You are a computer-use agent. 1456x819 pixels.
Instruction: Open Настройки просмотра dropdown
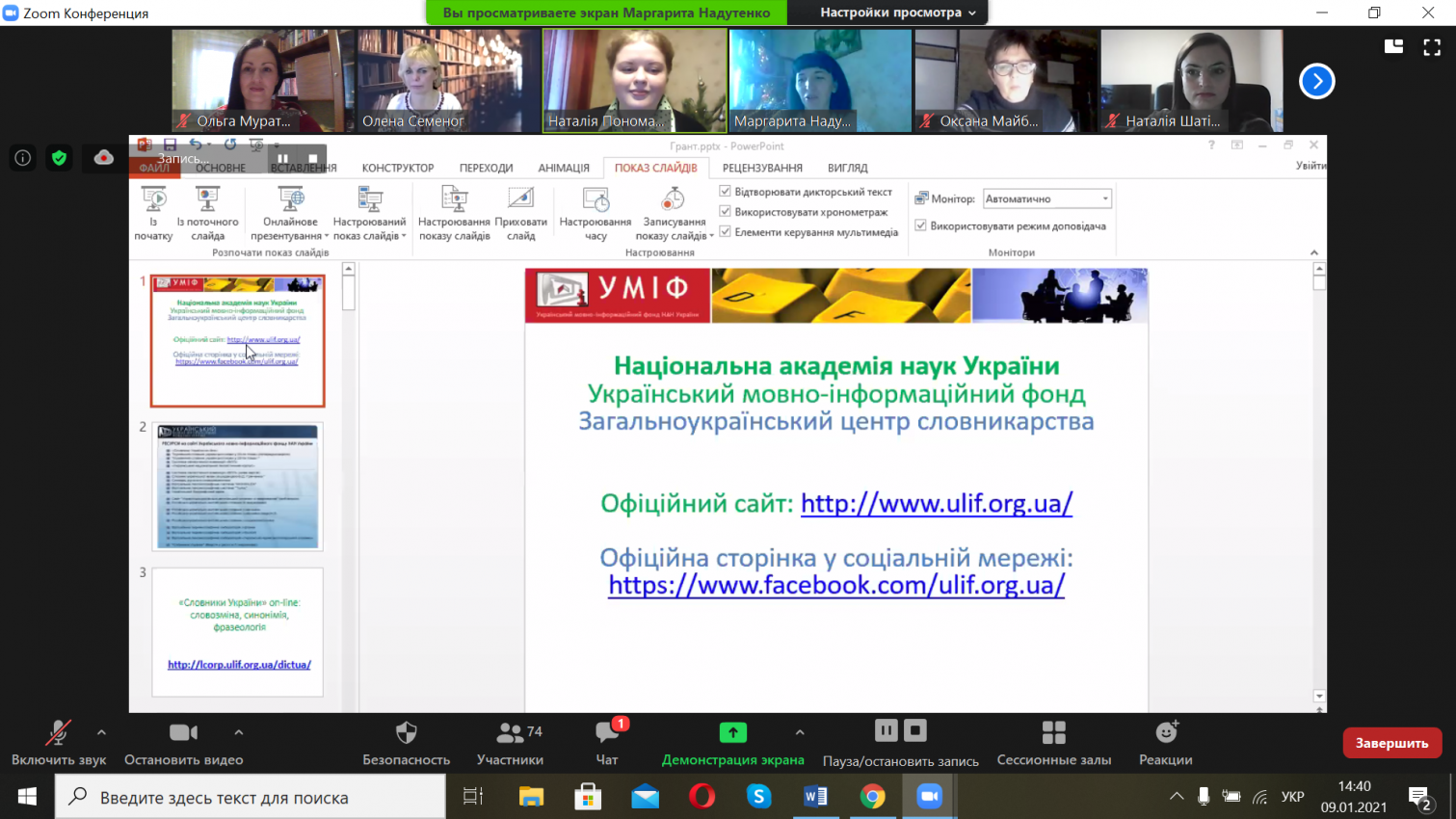pyautogui.click(x=897, y=13)
